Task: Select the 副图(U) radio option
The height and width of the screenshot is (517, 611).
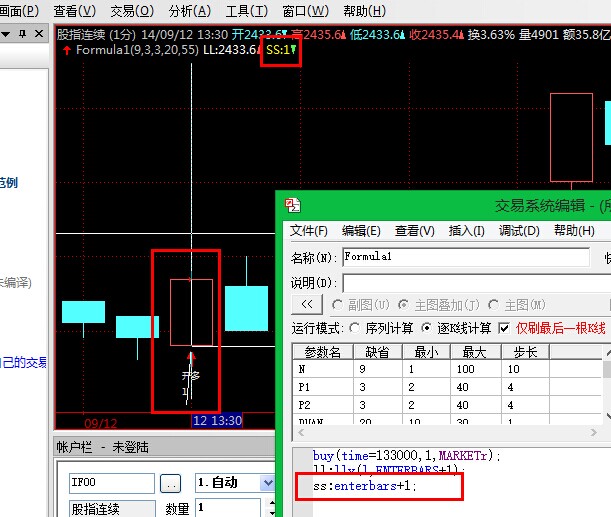Action: tap(337, 305)
